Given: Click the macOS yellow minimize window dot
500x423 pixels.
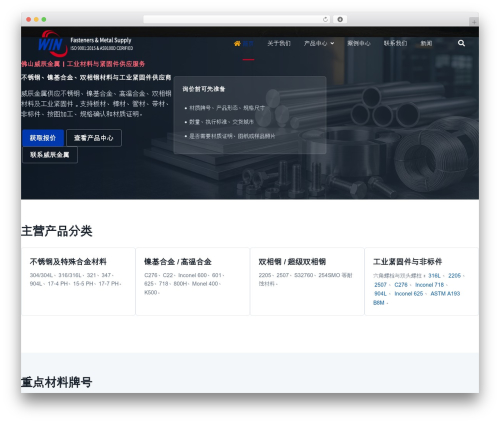Looking at the screenshot, I should point(36,19).
